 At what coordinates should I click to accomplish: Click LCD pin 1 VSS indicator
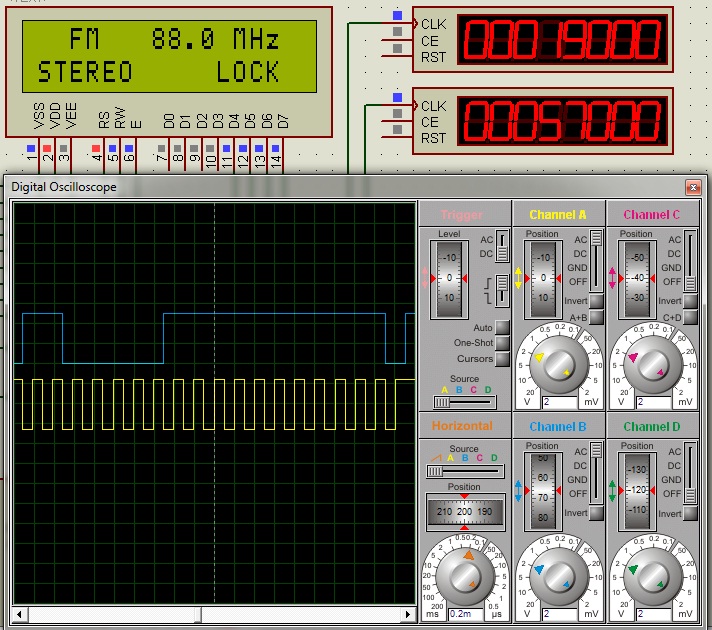31,149
